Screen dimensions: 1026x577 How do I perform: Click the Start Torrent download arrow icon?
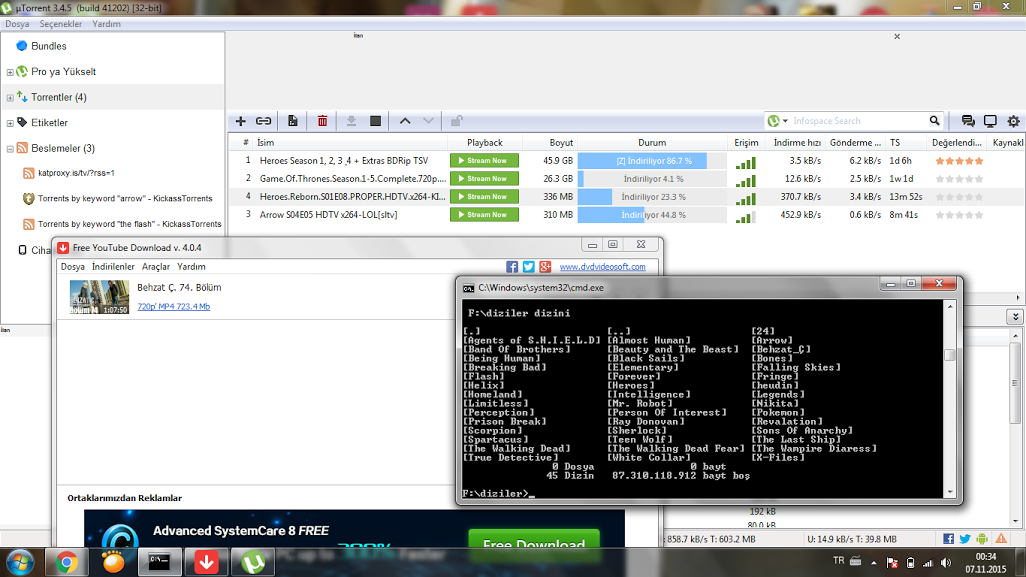click(x=351, y=121)
